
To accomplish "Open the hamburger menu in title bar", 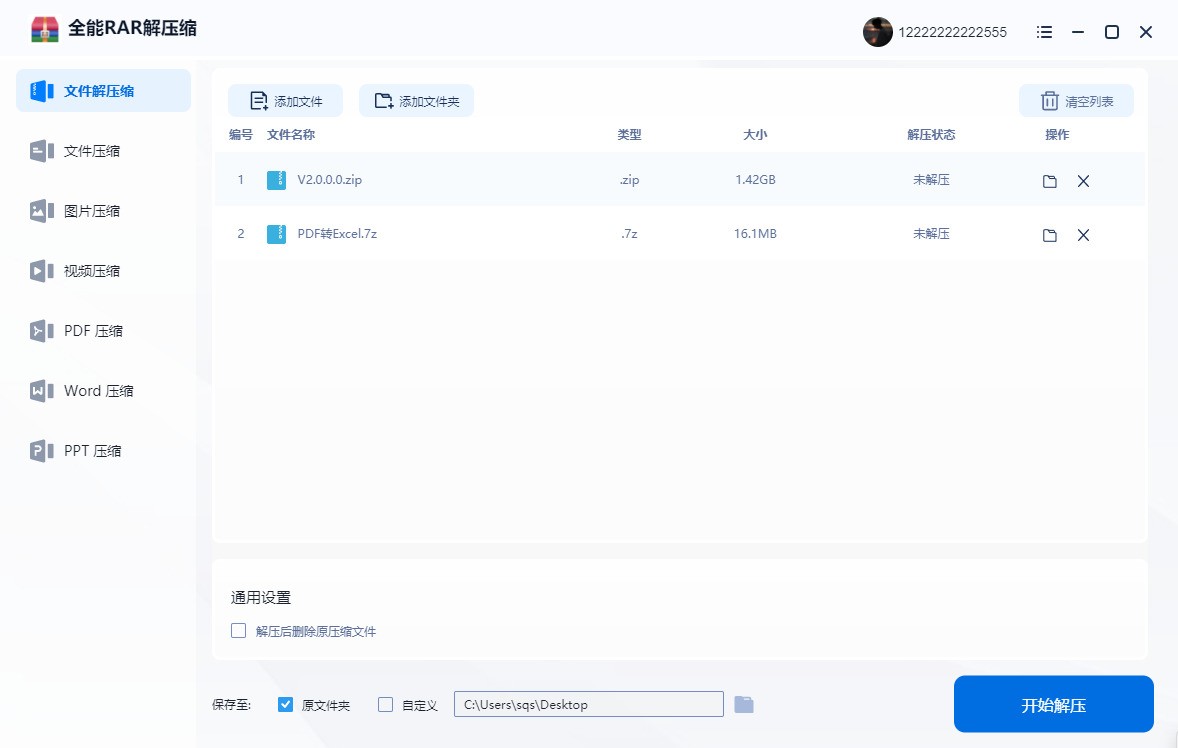I will (1044, 32).
